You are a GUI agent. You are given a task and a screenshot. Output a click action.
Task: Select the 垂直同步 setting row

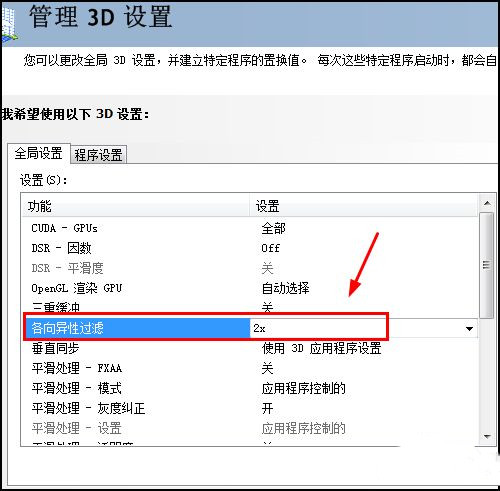[250, 348]
